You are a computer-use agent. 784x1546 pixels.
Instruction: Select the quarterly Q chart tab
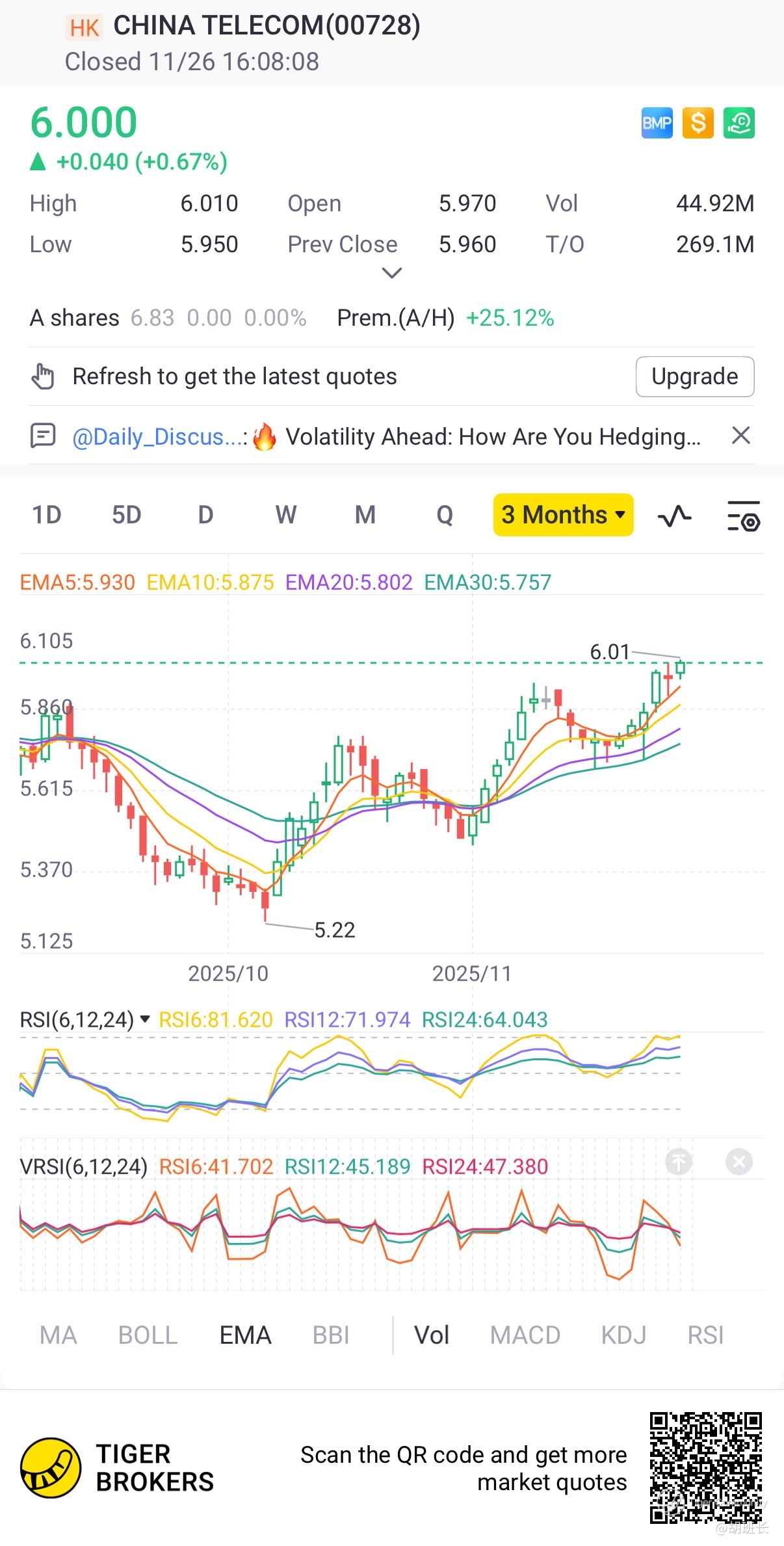click(x=445, y=515)
